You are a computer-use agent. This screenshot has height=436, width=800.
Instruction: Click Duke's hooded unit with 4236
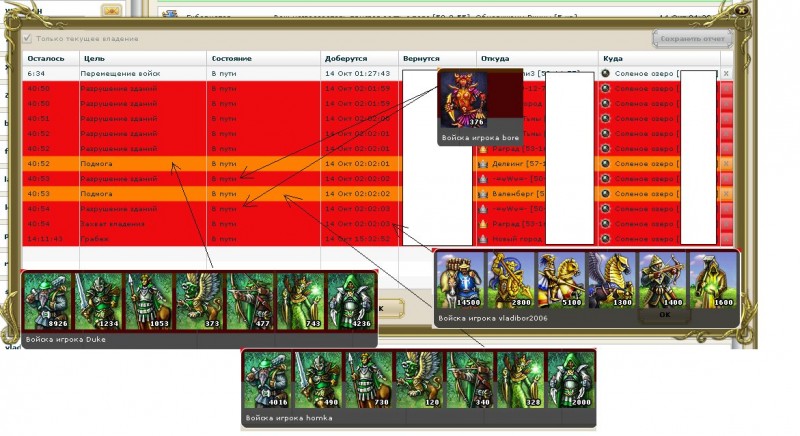click(351, 301)
